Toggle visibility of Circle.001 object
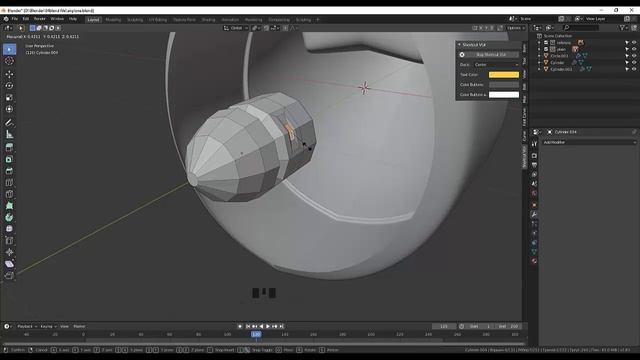 pos(634,56)
